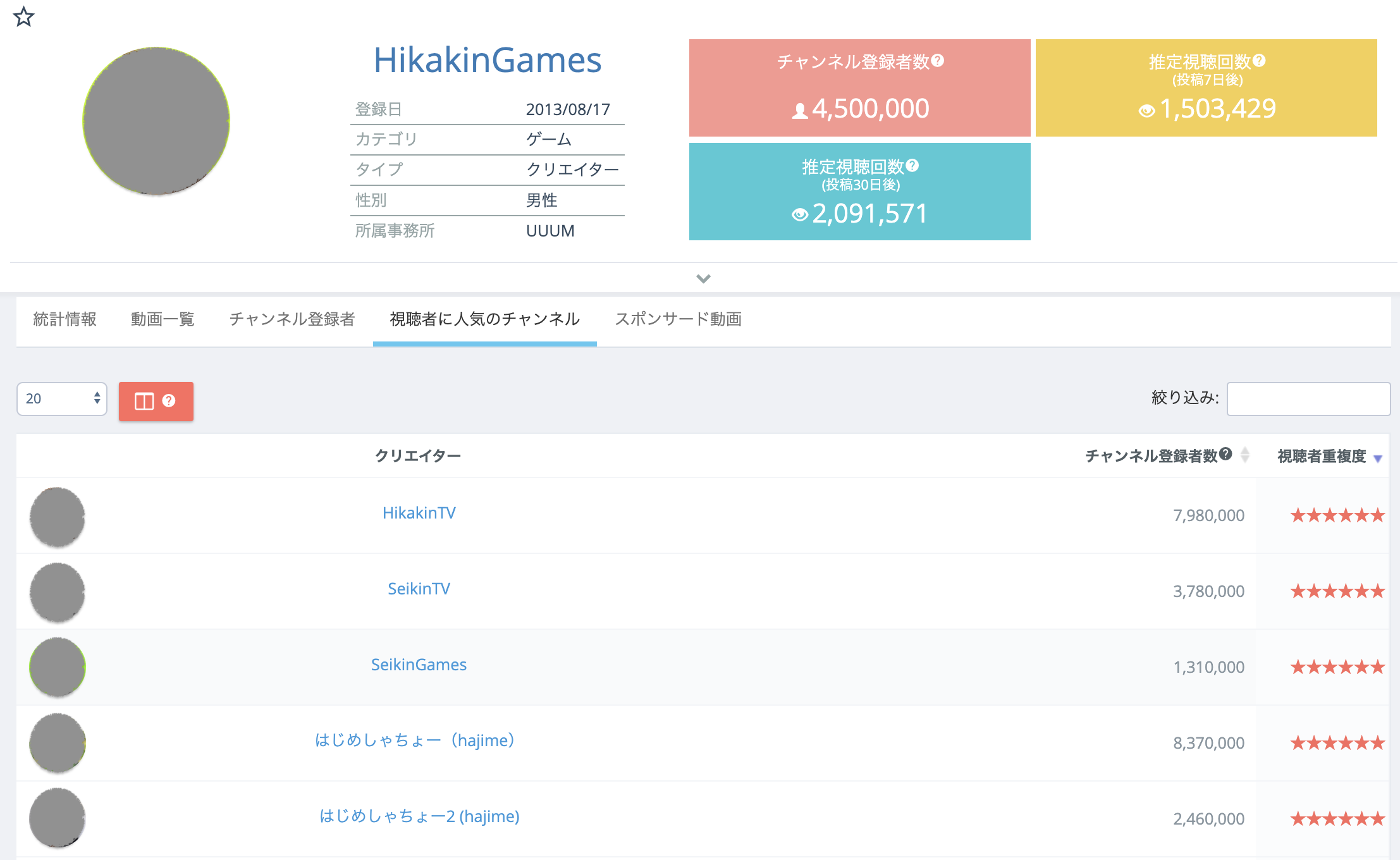The height and width of the screenshot is (860, 1400).
Task: Open help icon for チャンネル登録者数 red card
Action: (x=938, y=61)
